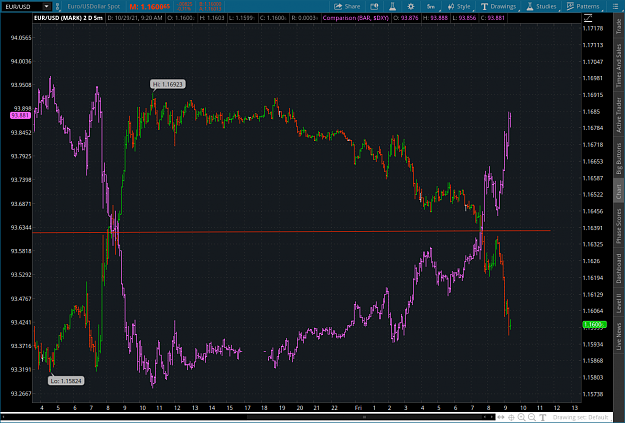
Task: Open the Phase Scores side tab
Action: coord(619,225)
